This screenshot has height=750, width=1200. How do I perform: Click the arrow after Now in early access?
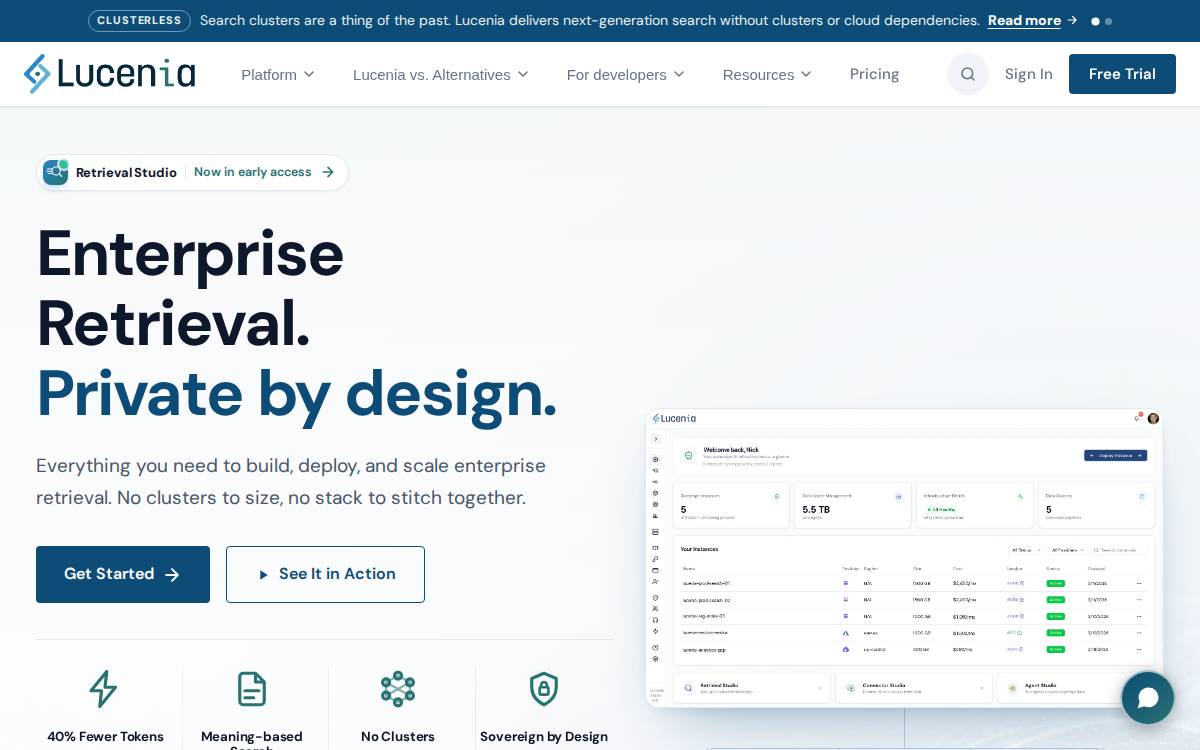[x=328, y=172]
